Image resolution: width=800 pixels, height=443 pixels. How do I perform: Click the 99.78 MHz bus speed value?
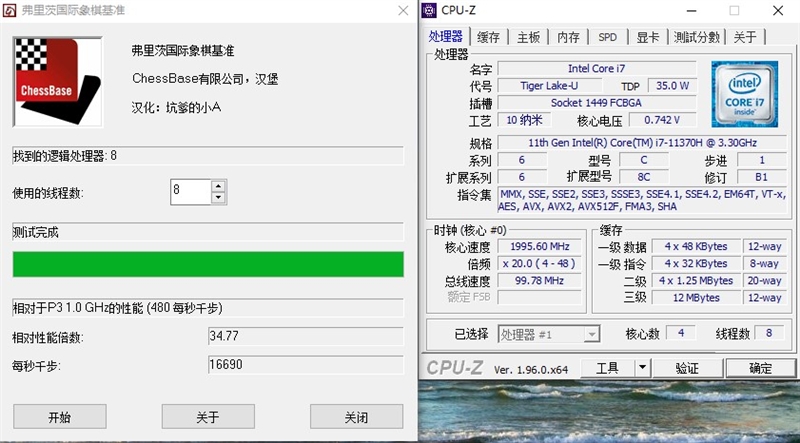(x=540, y=281)
